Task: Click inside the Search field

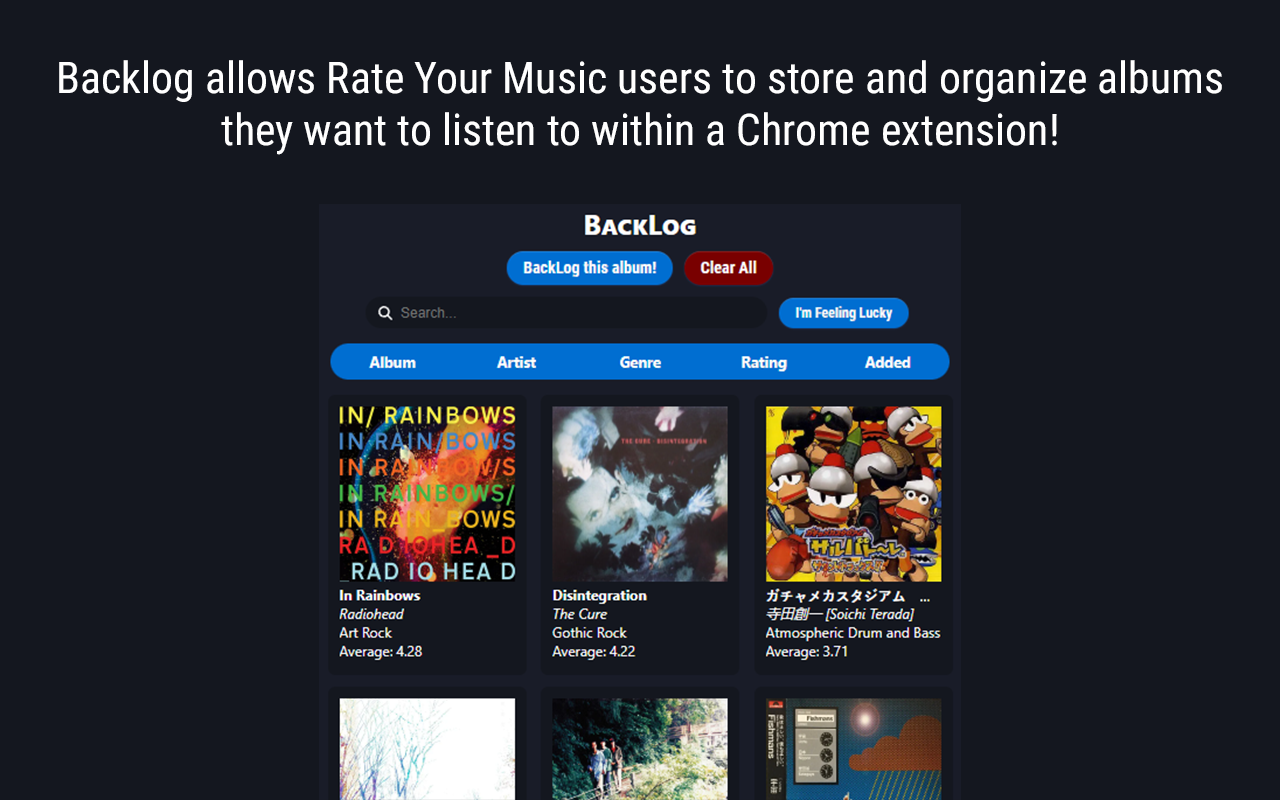Action: pos(560,312)
